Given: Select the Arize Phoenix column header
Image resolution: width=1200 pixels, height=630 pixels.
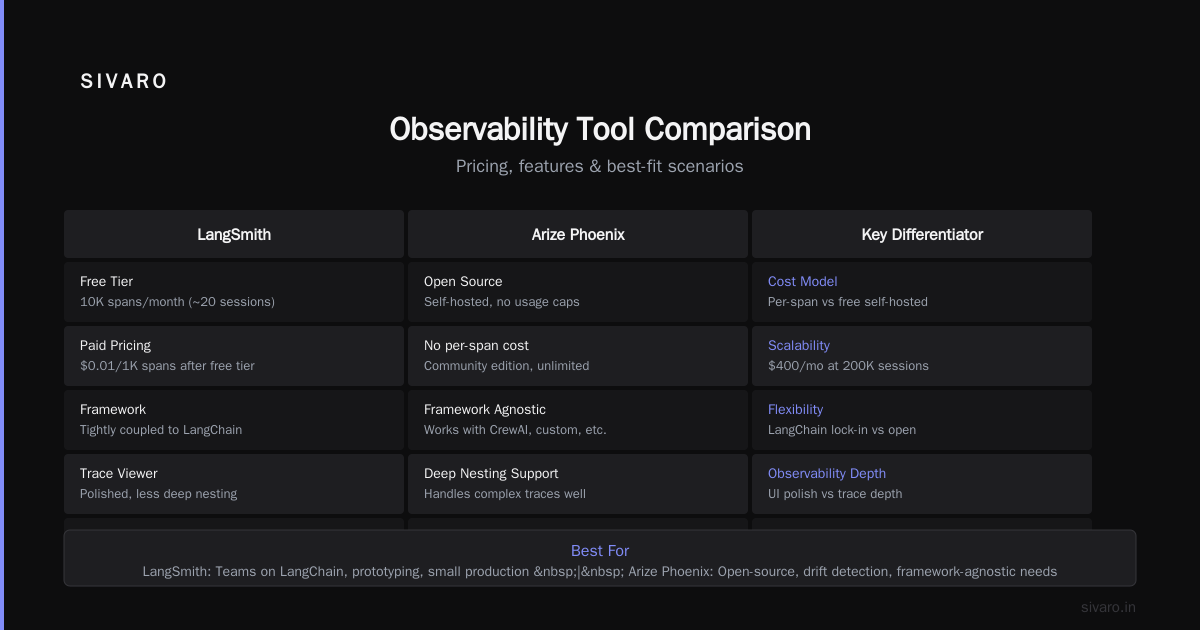Looking at the screenshot, I should coord(578,234).
